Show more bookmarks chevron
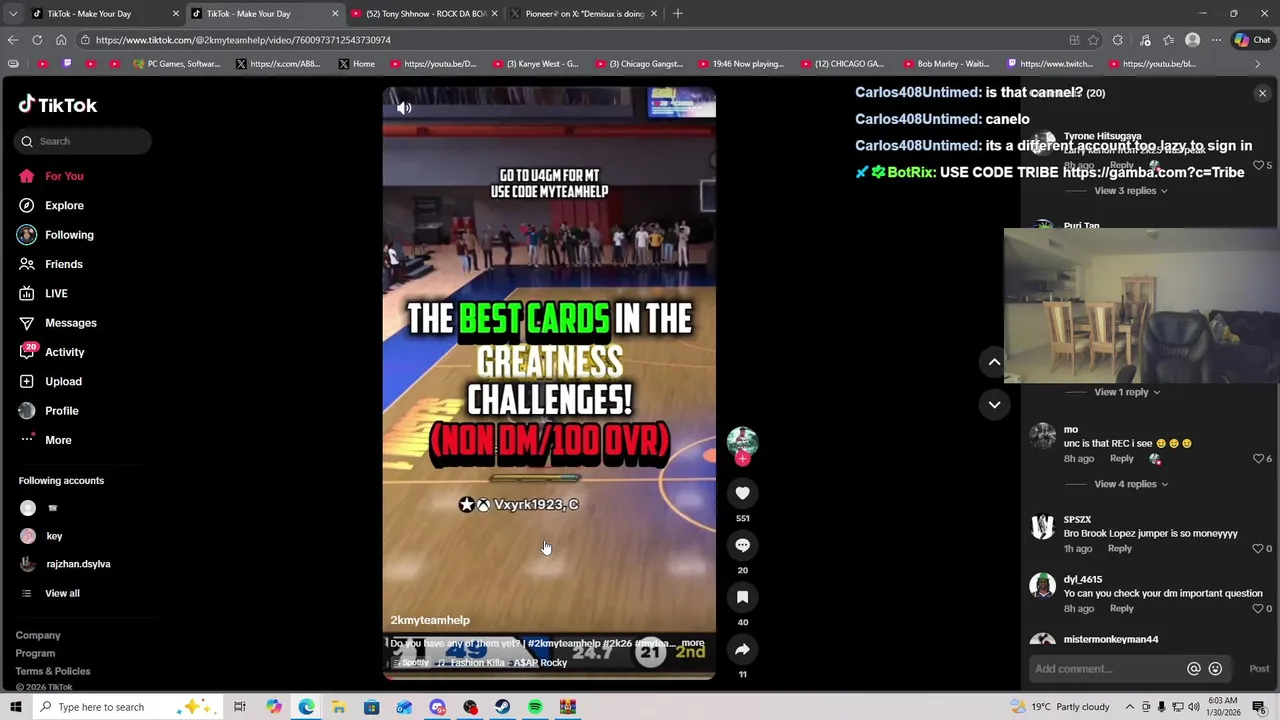The image size is (1280, 720). point(1257,64)
